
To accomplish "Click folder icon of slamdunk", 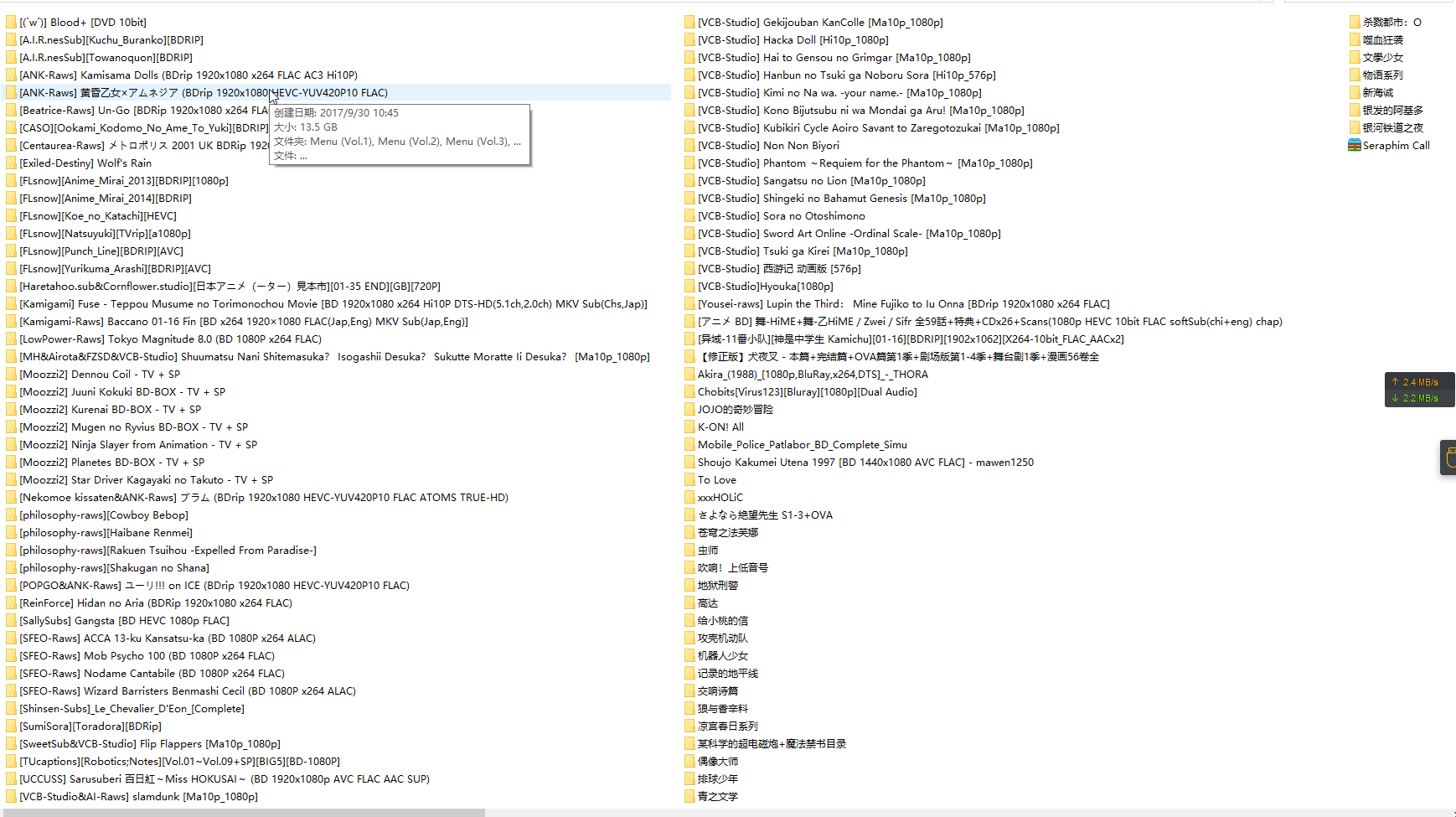I will (x=11, y=797).
